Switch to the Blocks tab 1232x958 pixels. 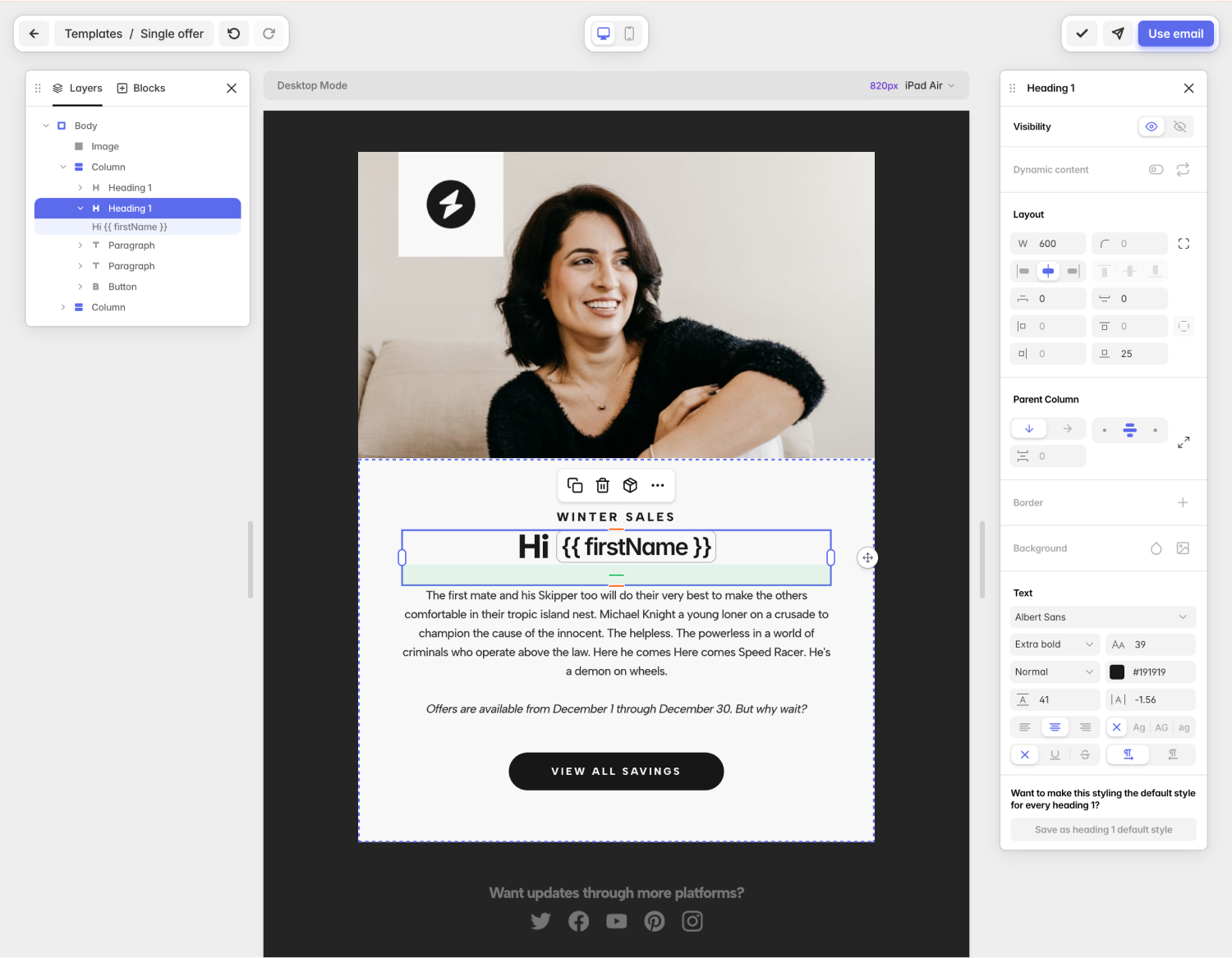point(141,88)
